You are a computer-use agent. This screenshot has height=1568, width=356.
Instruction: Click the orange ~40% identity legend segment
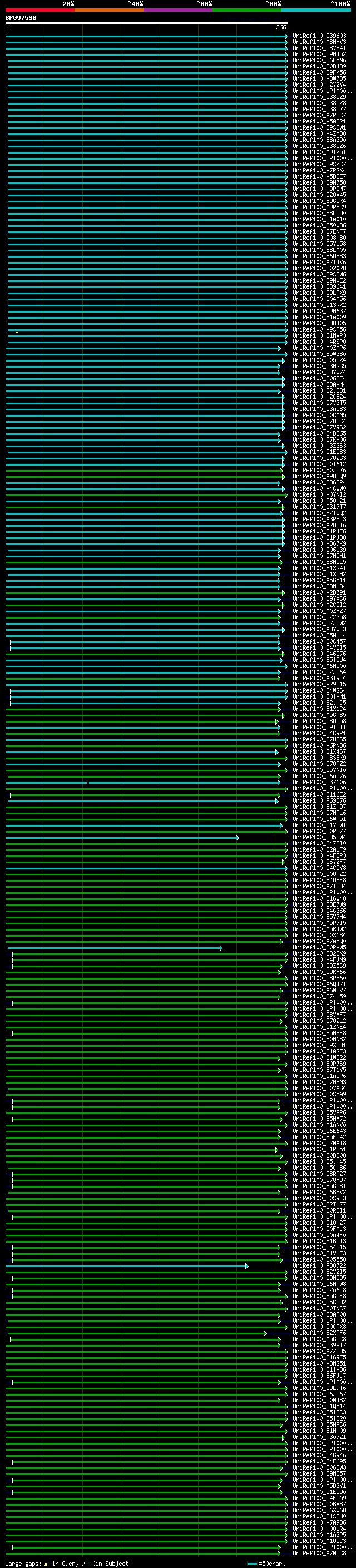109,10
